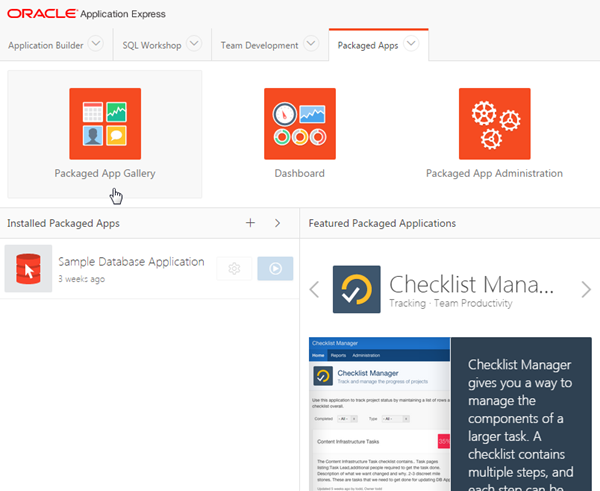Viewport: 600px width, 491px height.
Task: Click the Checklist Manager description text panel
Action: (x=521, y=414)
